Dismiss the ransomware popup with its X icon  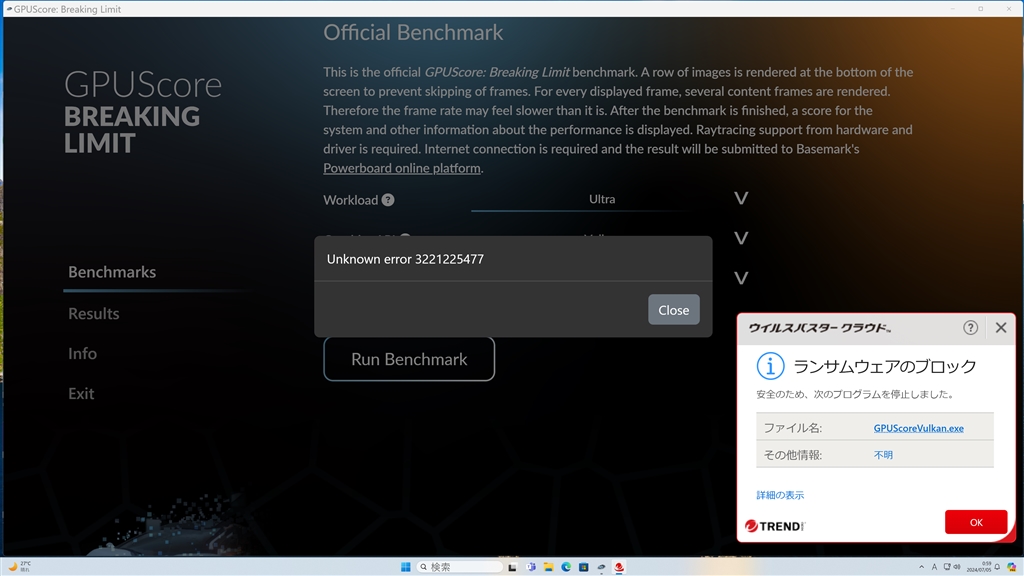coord(1000,328)
